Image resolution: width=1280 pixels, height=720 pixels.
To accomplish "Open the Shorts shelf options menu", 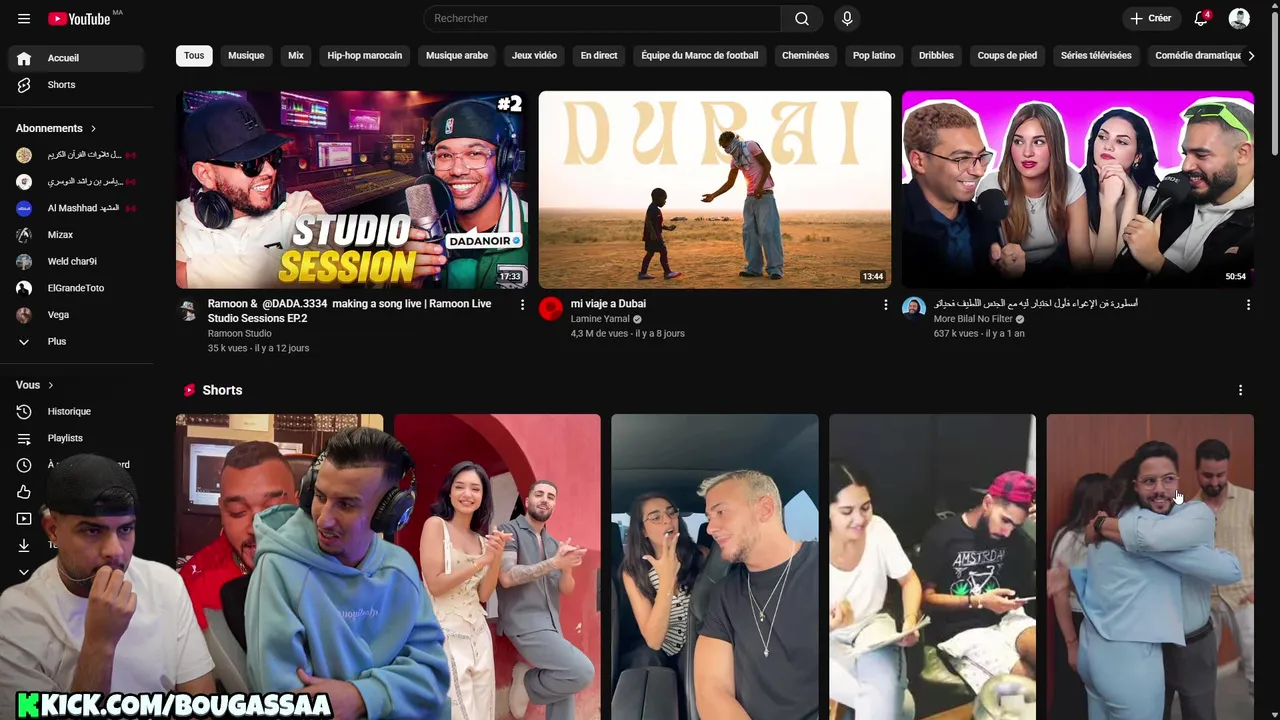I will 1240,390.
